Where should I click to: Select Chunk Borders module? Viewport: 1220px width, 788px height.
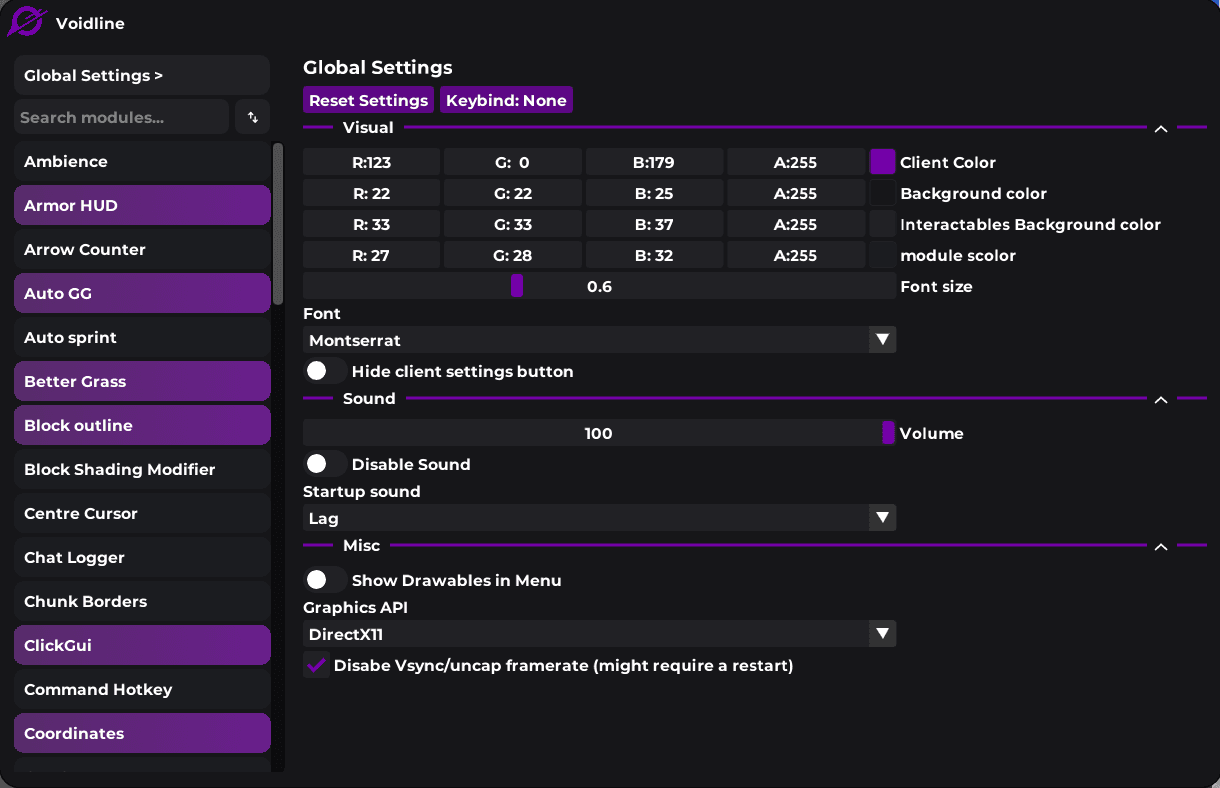pyautogui.click(x=142, y=601)
